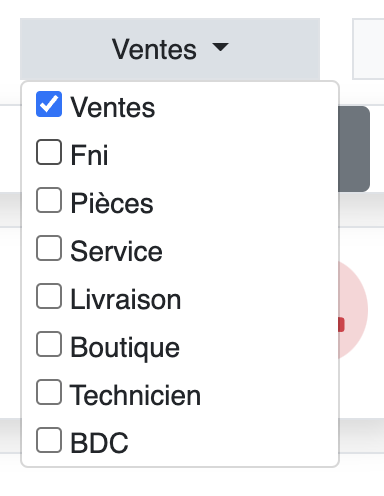
Task: Tick the Fni checkbox
Action: [49, 152]
